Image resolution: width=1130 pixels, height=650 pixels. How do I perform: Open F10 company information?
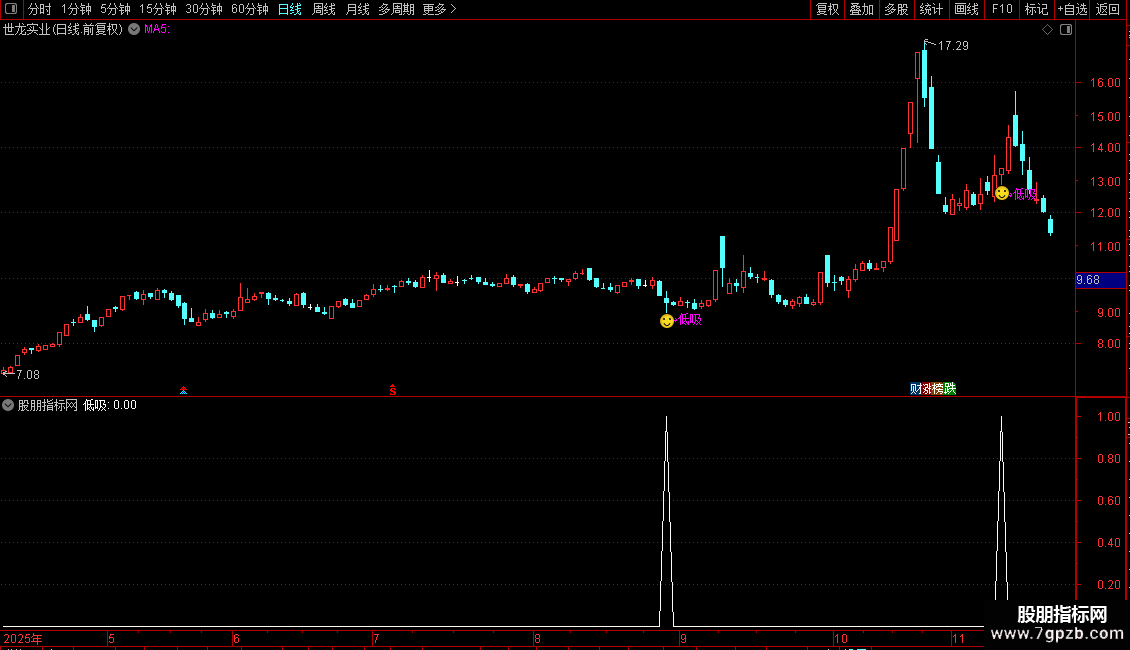[1002, 9]
